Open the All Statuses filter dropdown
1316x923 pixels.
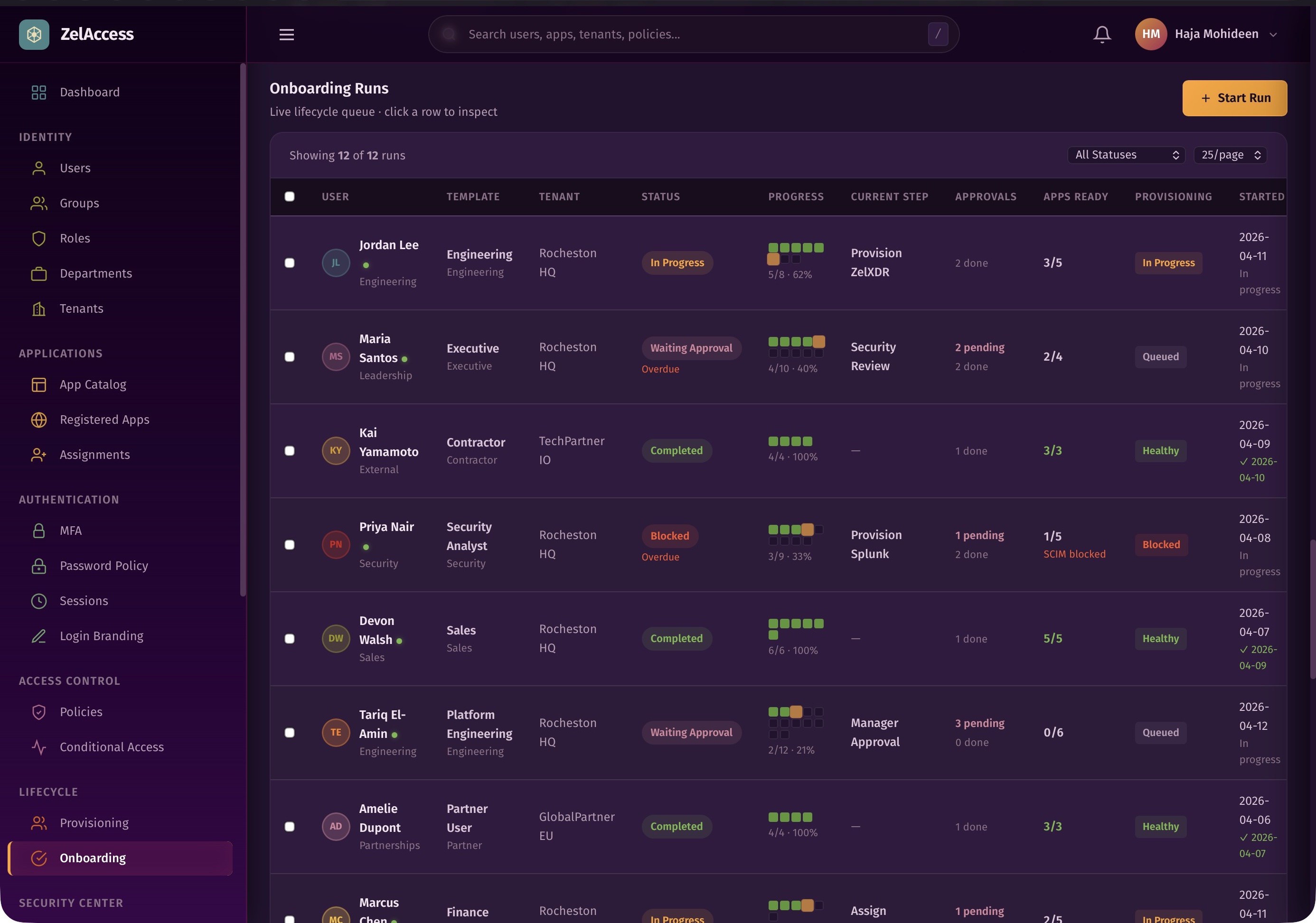(1125, 155)
